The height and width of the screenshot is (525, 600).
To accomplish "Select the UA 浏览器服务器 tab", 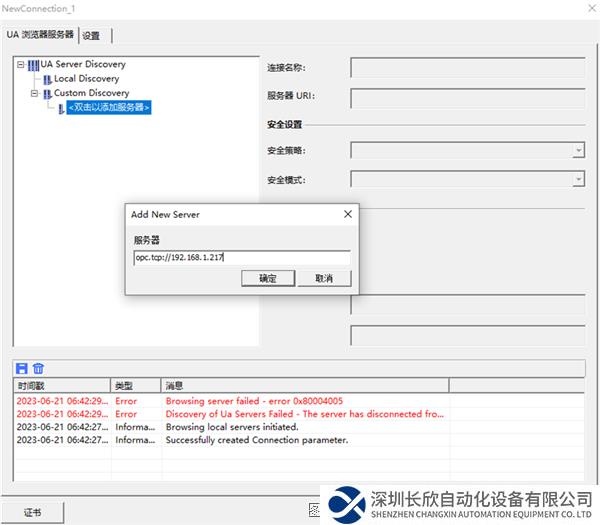I will (x=40, y=35).
